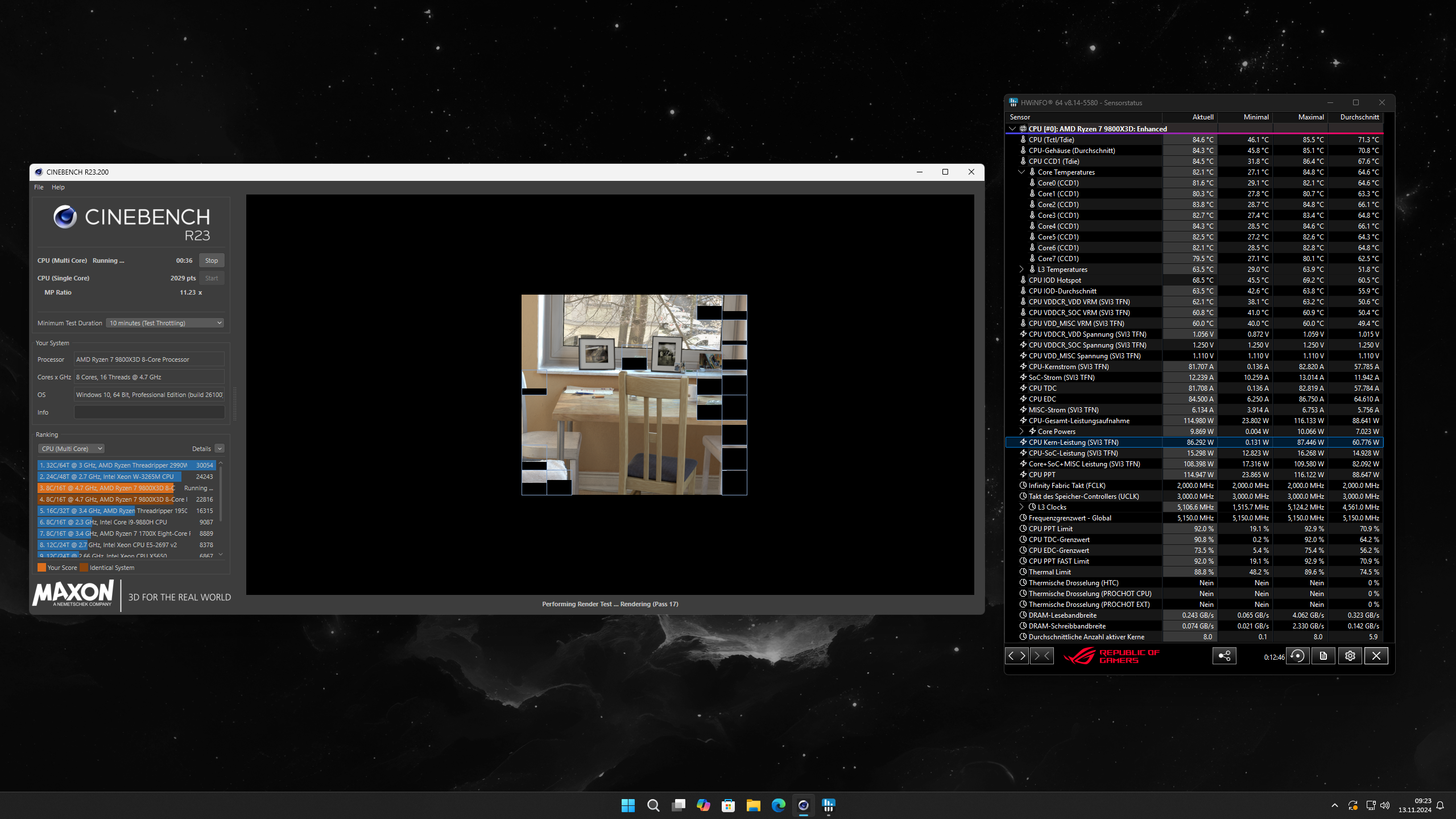Click the HWiNFO shrink columns arrows button
Image resolution: width=1456 pixels, height=819 pixels.
click(x=1042, y=656)
